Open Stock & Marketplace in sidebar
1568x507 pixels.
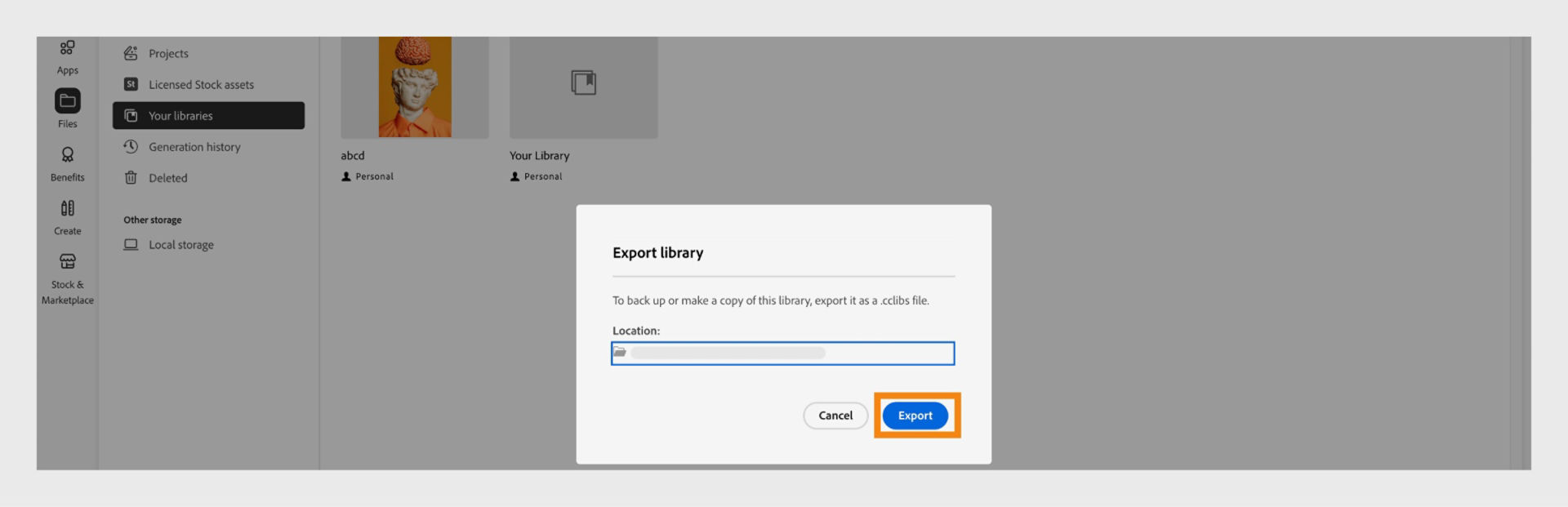pyautogui.click(x=68, y=279)
